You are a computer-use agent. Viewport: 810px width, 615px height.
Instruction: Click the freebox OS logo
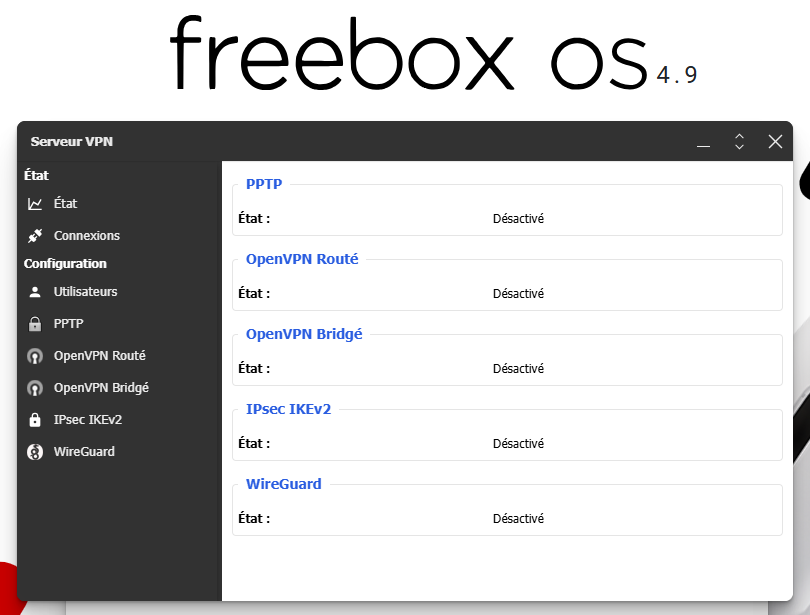point(408,53)
